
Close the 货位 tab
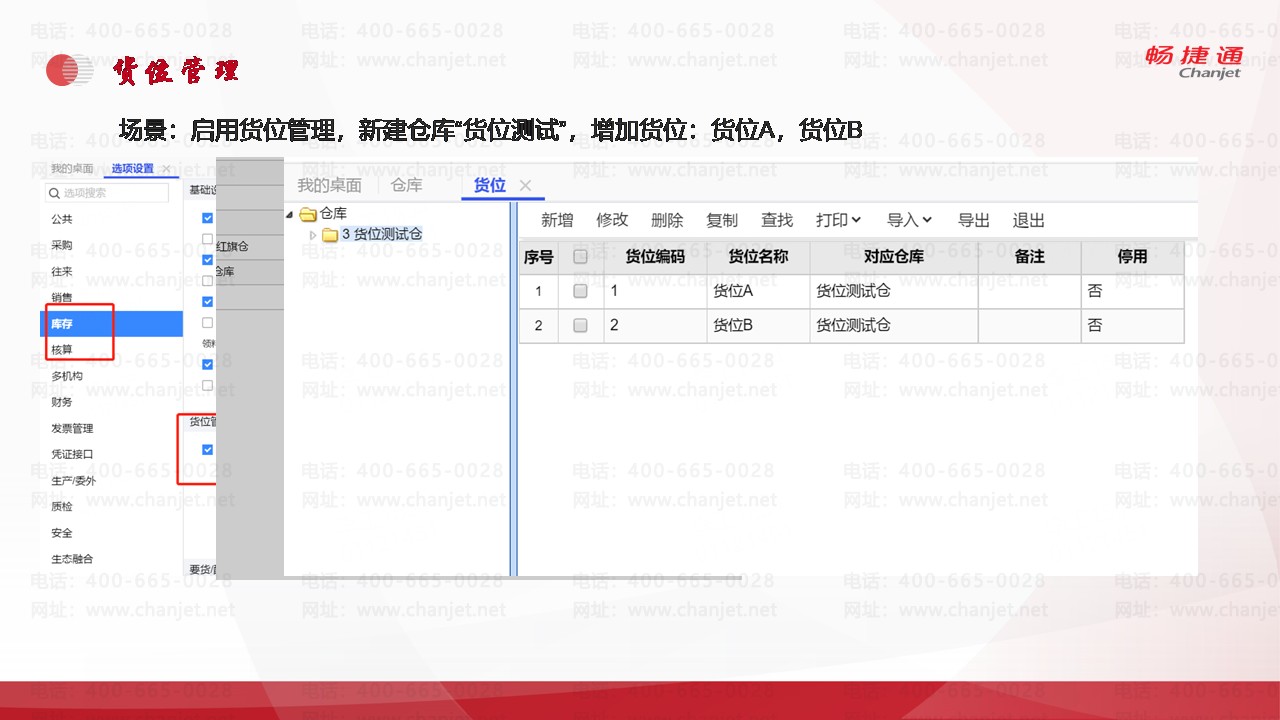point(525,185)
